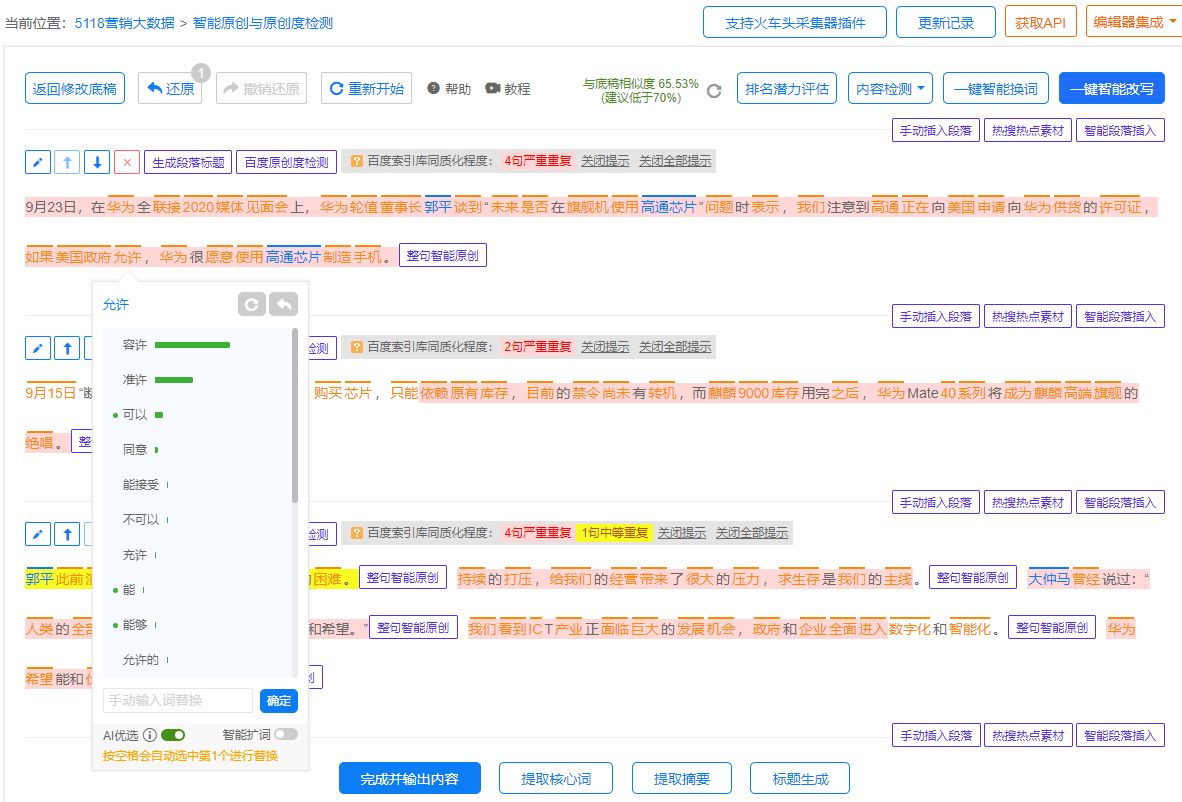Click the synonym list vertical scrollbar

click(295, 415)
